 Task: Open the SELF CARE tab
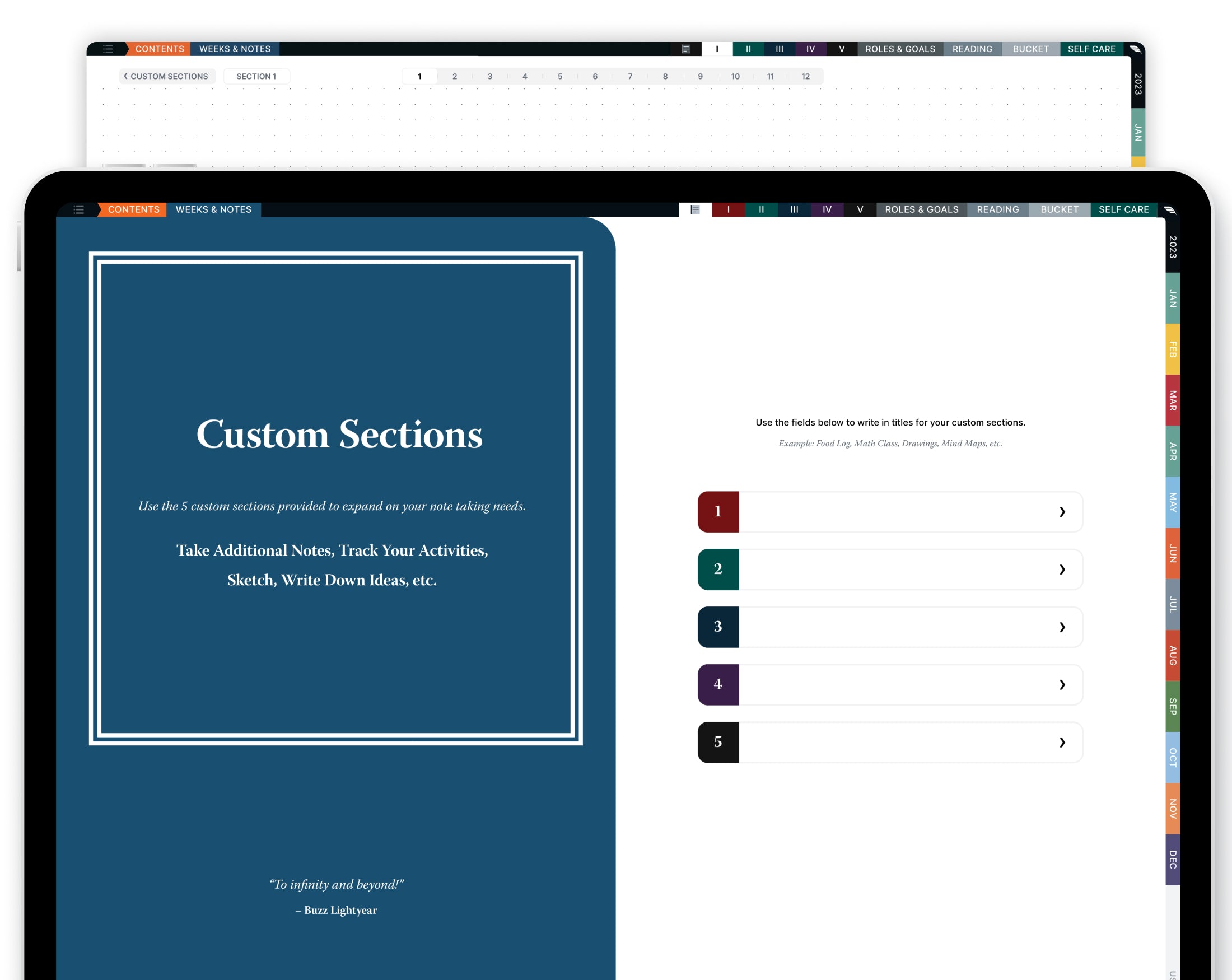point(1123,209)
